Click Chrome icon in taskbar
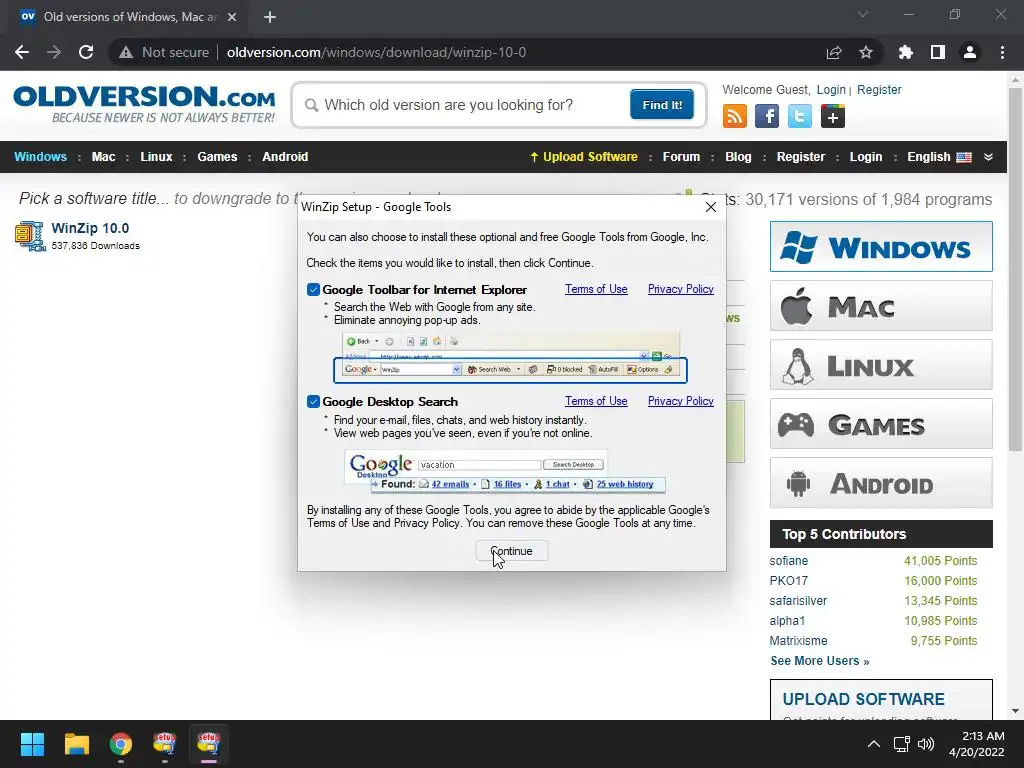The height and width of the screenshot is (768, 1024). click(121, 744)
